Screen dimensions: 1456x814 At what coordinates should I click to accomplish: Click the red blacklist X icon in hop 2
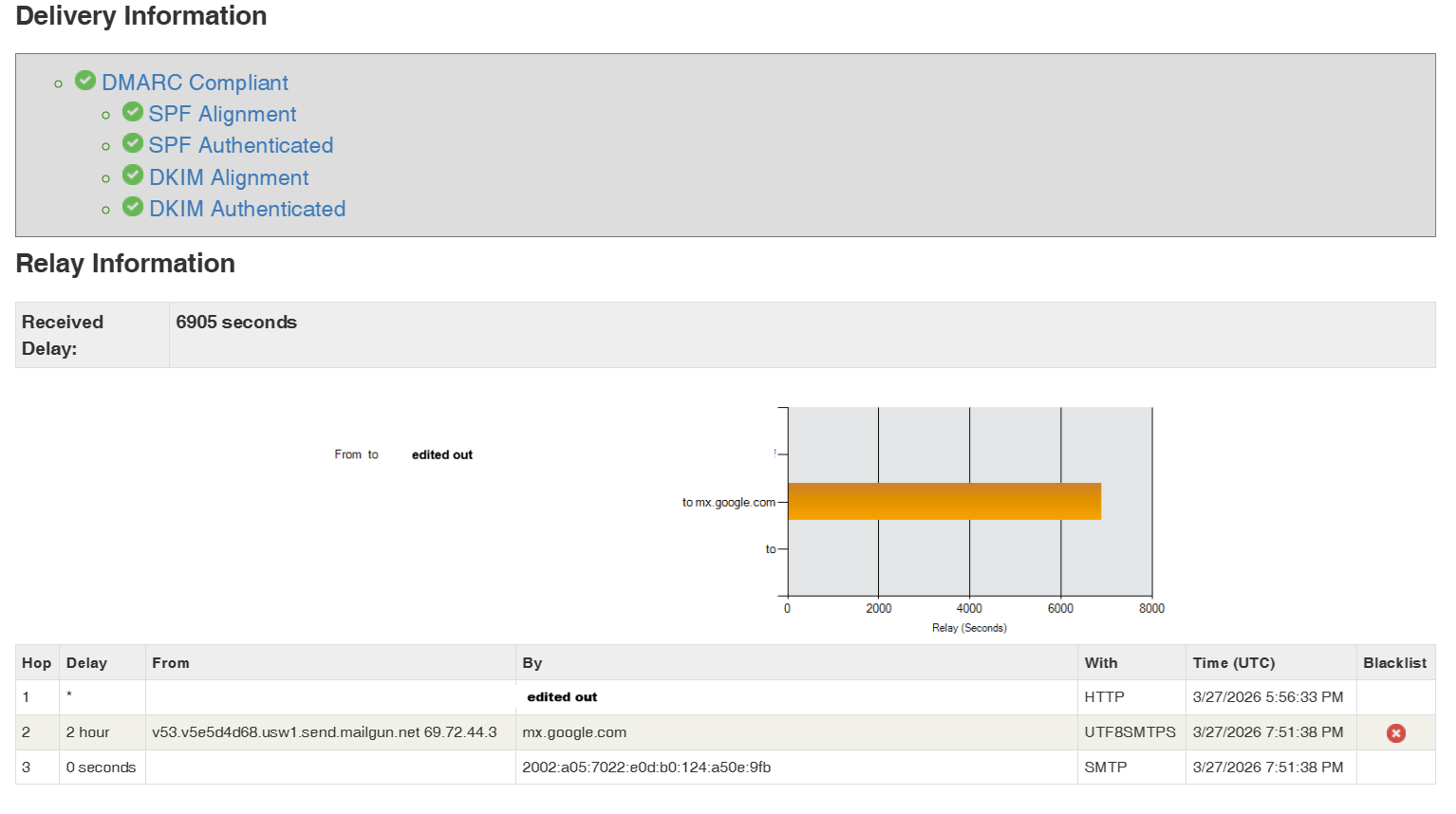[x=1395, y=733]
